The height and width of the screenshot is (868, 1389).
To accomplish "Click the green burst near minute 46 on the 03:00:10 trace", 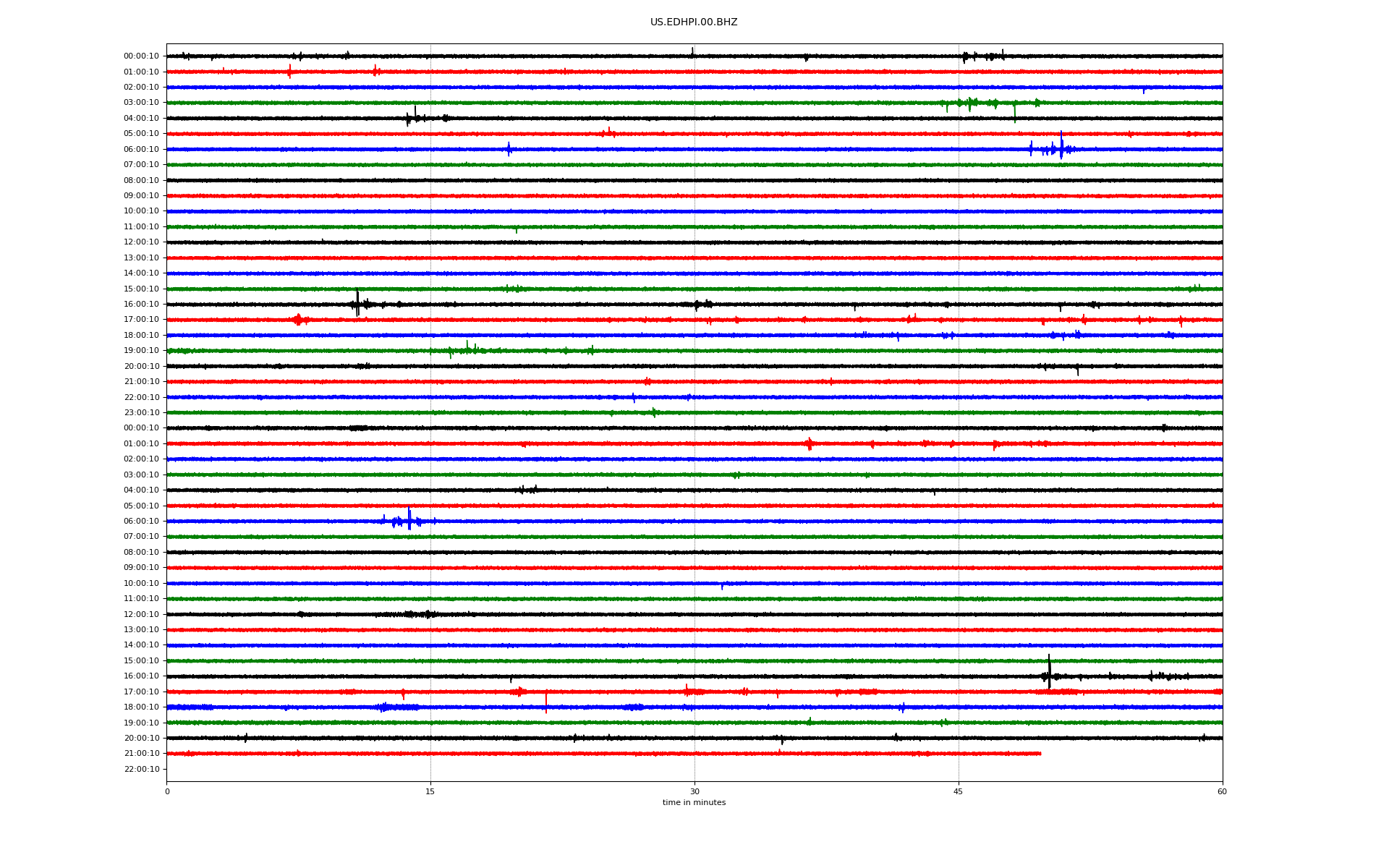I will tap(969, 103).
